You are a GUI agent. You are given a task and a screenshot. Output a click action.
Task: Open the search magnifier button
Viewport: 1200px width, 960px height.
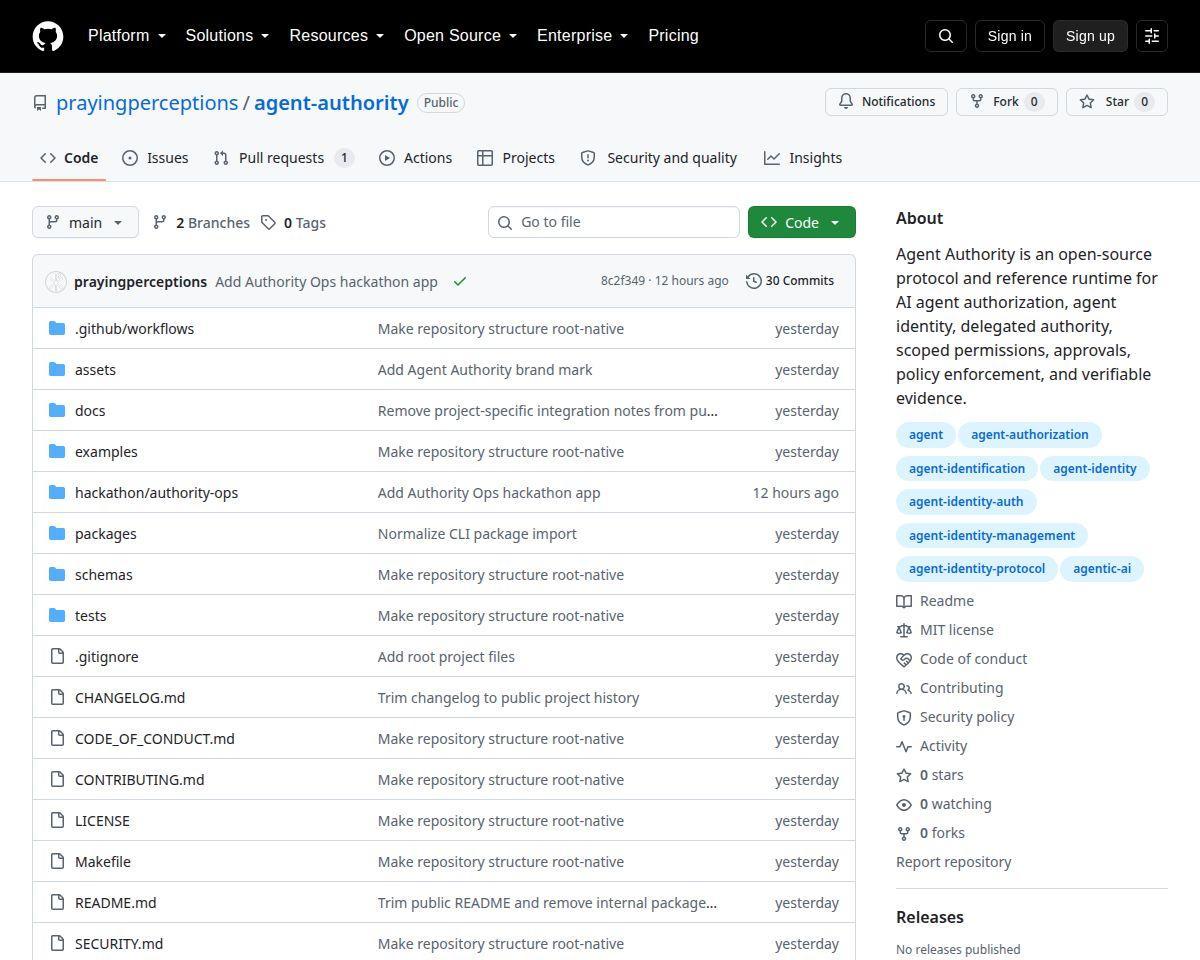[x=946, y=36]
